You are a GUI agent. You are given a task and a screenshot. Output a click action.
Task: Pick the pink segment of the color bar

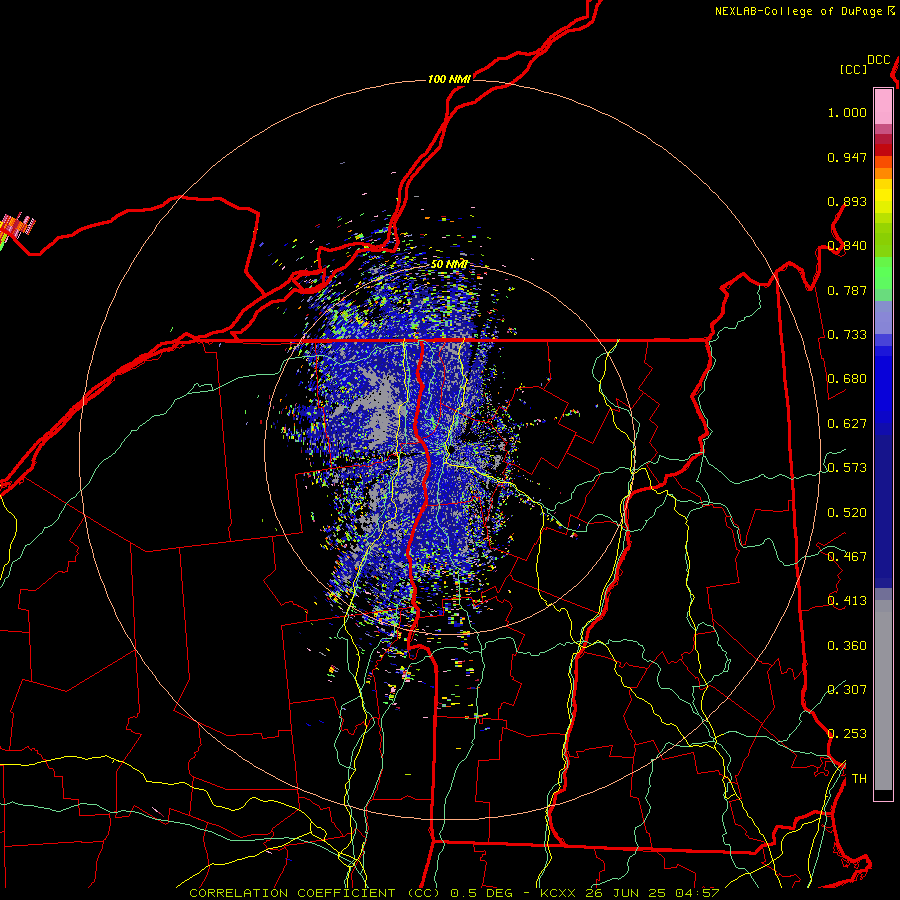(x=883, y=107)
